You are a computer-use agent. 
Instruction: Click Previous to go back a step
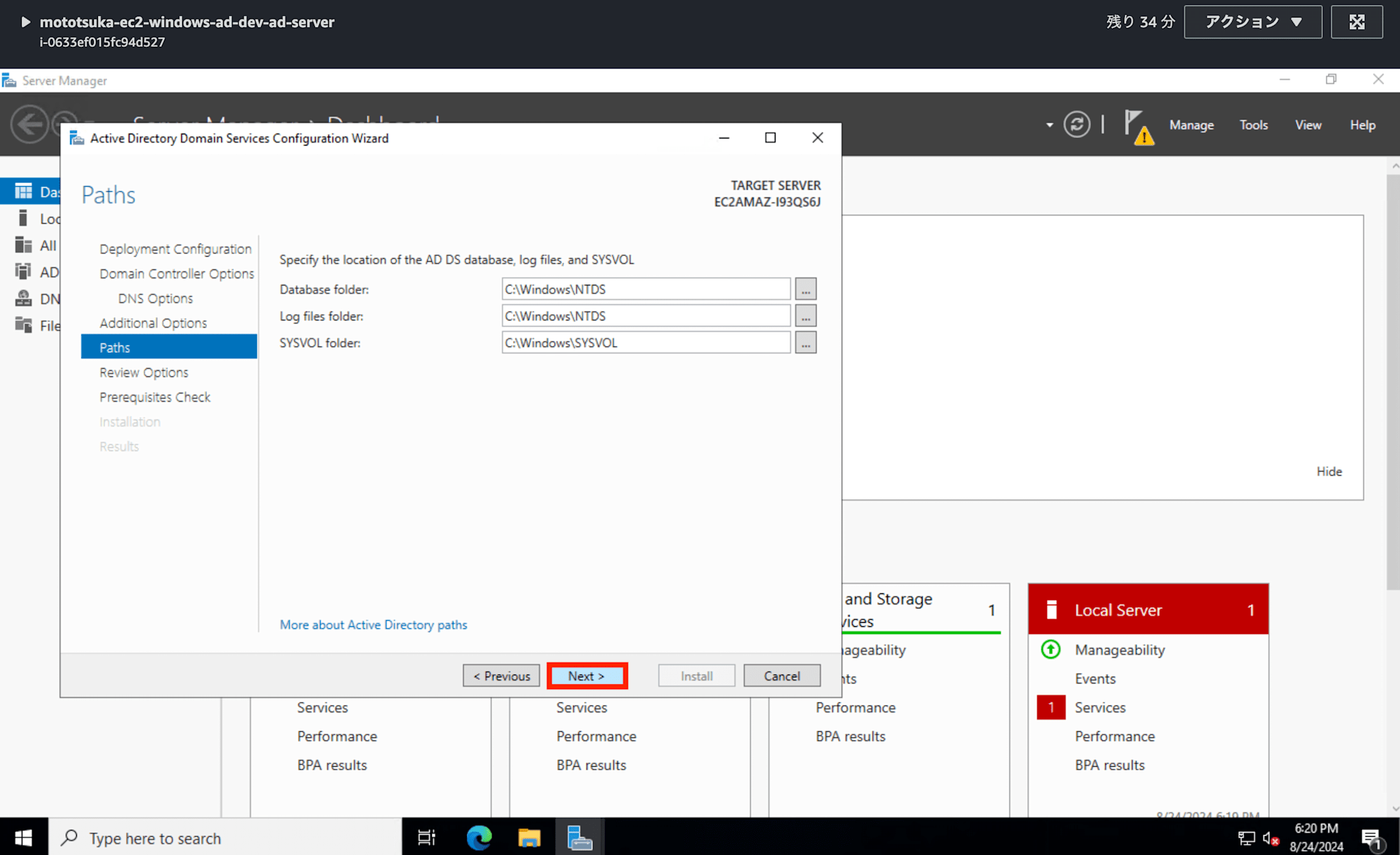[501, 676]
